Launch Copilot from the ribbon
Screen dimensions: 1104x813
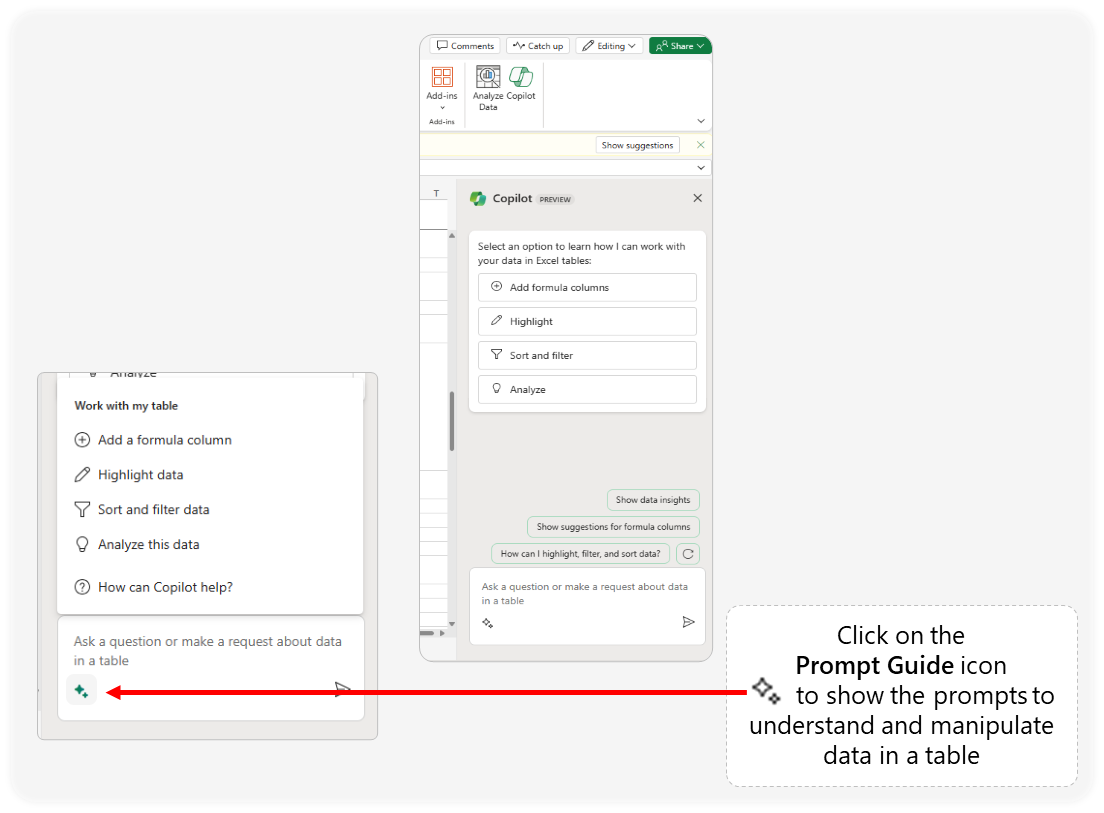coord(521,85)
